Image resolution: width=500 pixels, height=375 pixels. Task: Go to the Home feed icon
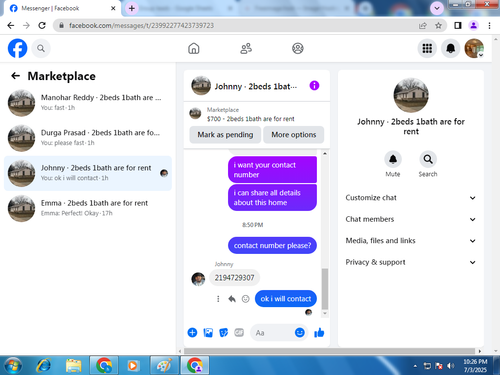point(194,49)
